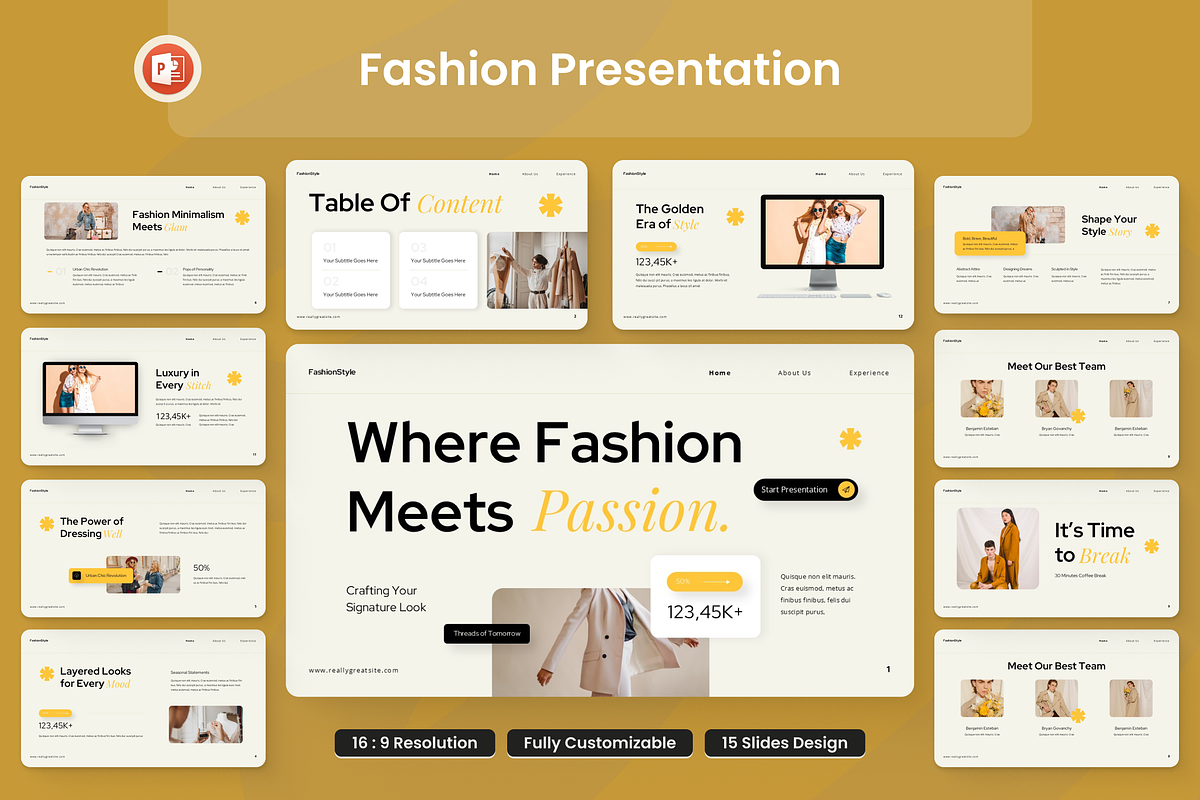Click the 15 Slides Design badge
The width and height of the screenshot is (1200, 800).
pyautogui.click(x=785, y=742)
